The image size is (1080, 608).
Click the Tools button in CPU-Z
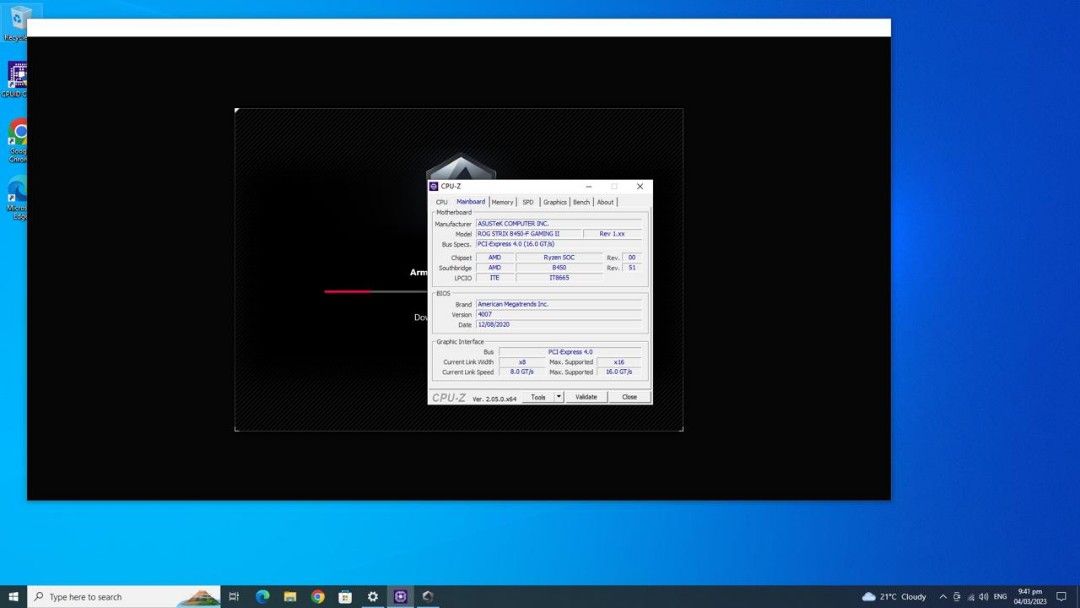coord(538,397)
